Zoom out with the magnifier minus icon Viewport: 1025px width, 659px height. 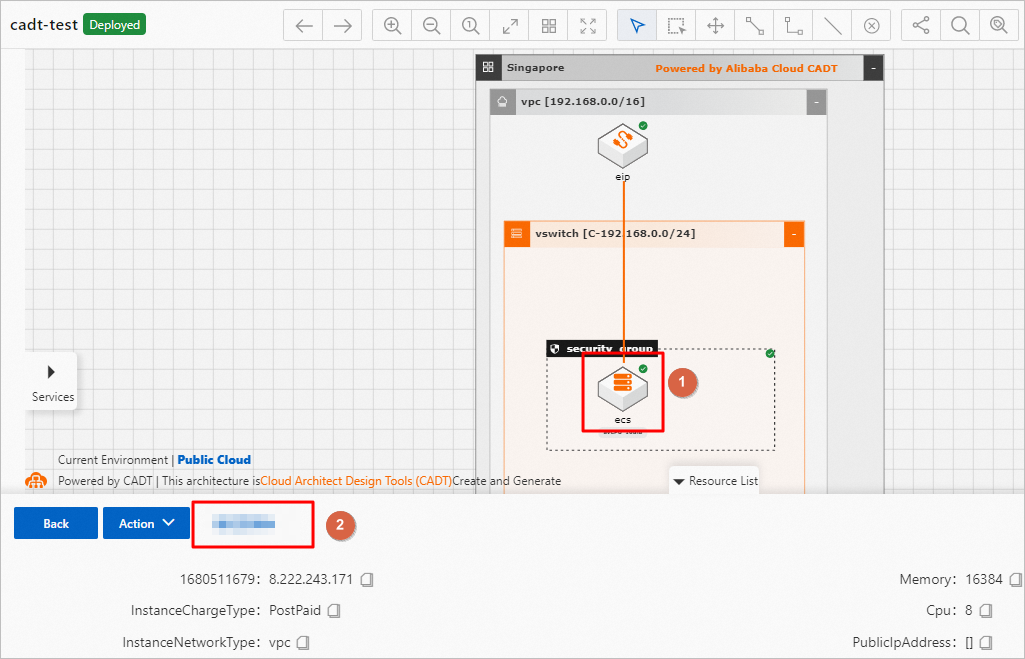coord(431,25)
